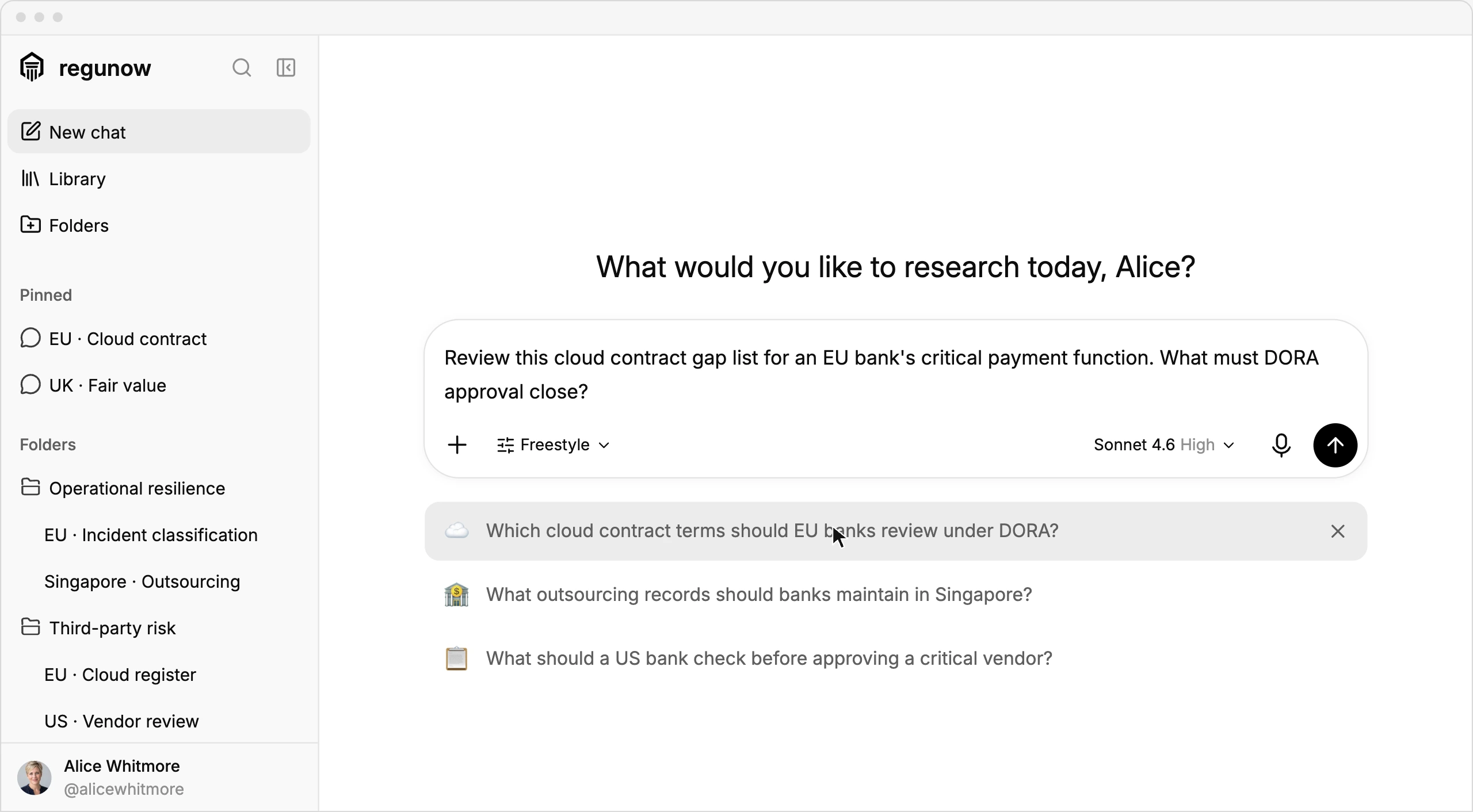1473x812 pixels.
Task: Activate the microphone voice input icon
Action: (x=1281, y=445)
